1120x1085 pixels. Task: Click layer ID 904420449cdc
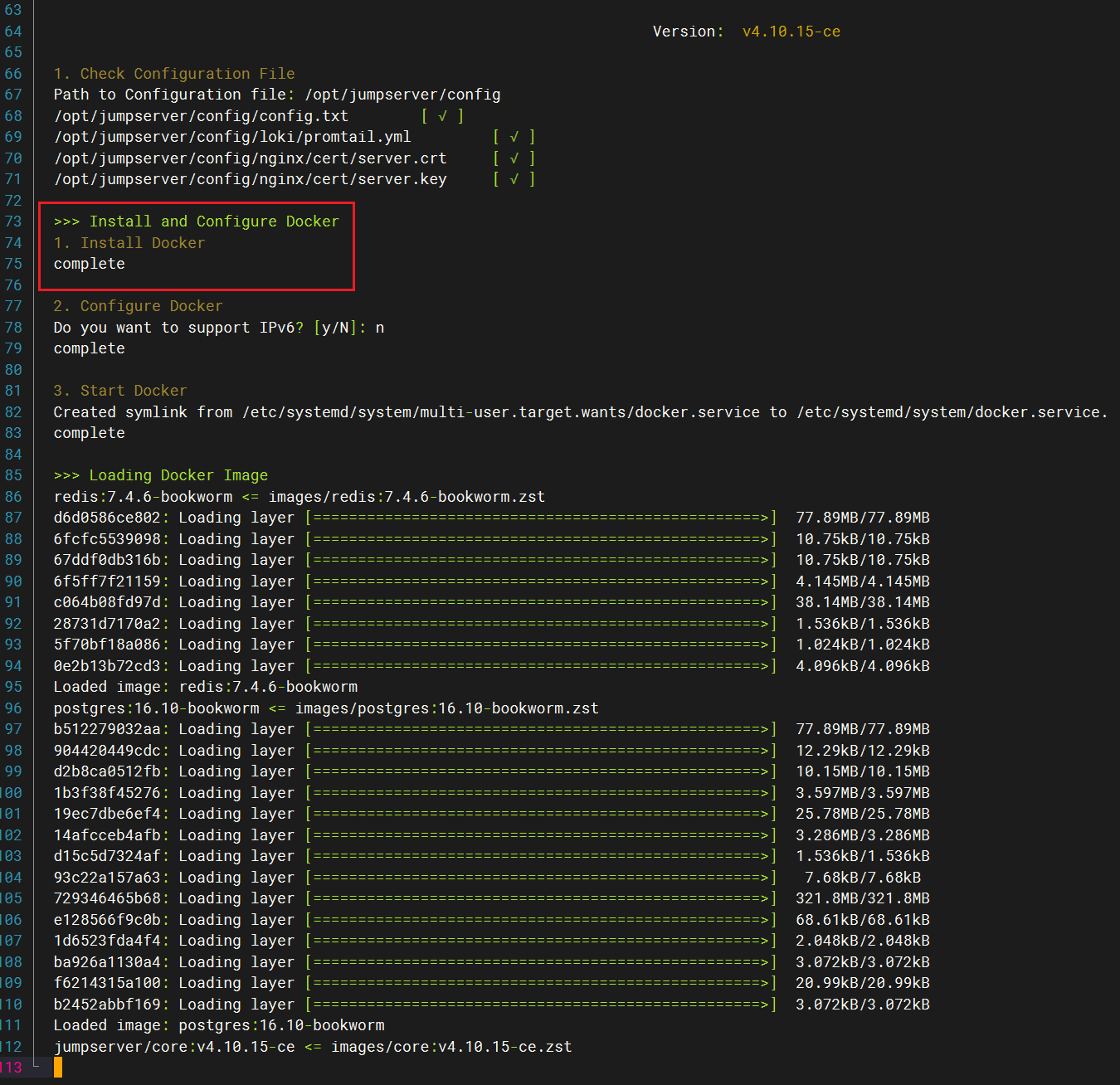pyautogui.click(x=107, y=751)
